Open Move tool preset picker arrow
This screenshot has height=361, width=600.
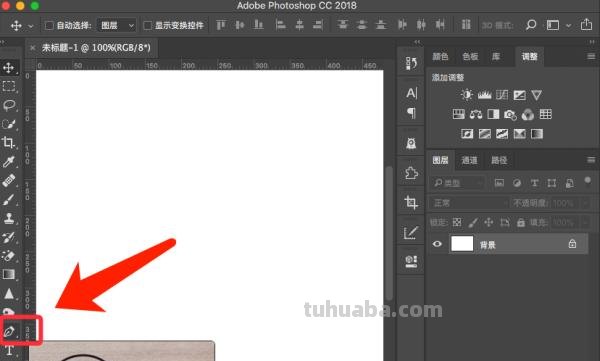[x=31, y=26]
